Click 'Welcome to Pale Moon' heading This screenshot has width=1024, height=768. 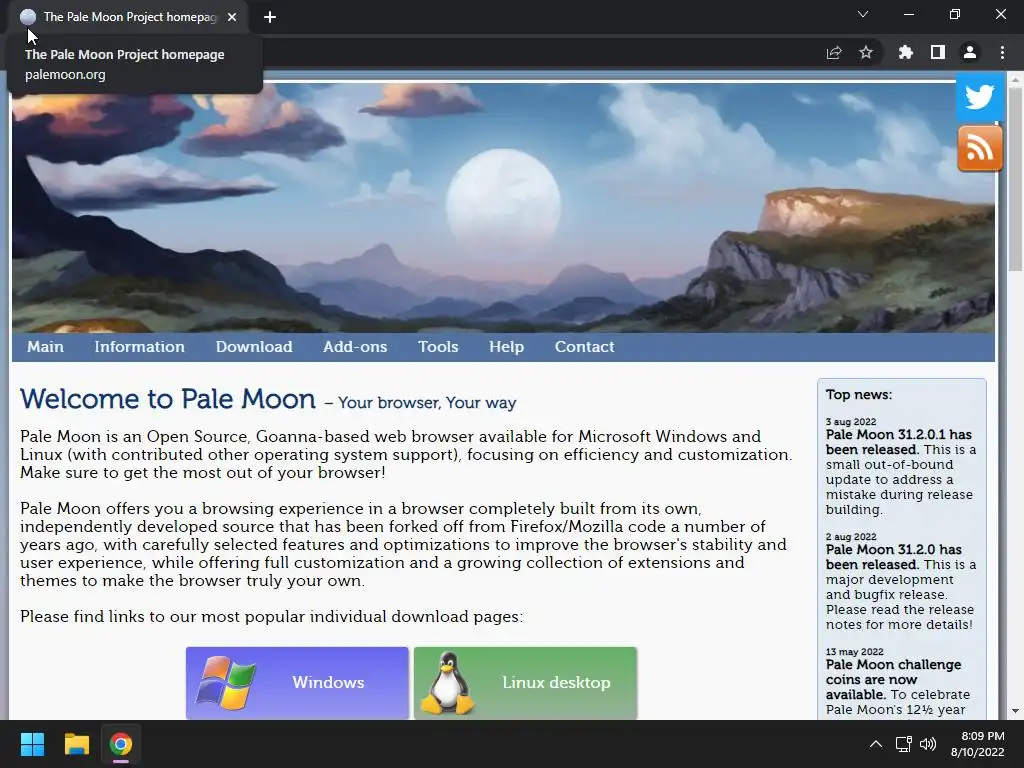pyautogui.click(x=168, y=399)
